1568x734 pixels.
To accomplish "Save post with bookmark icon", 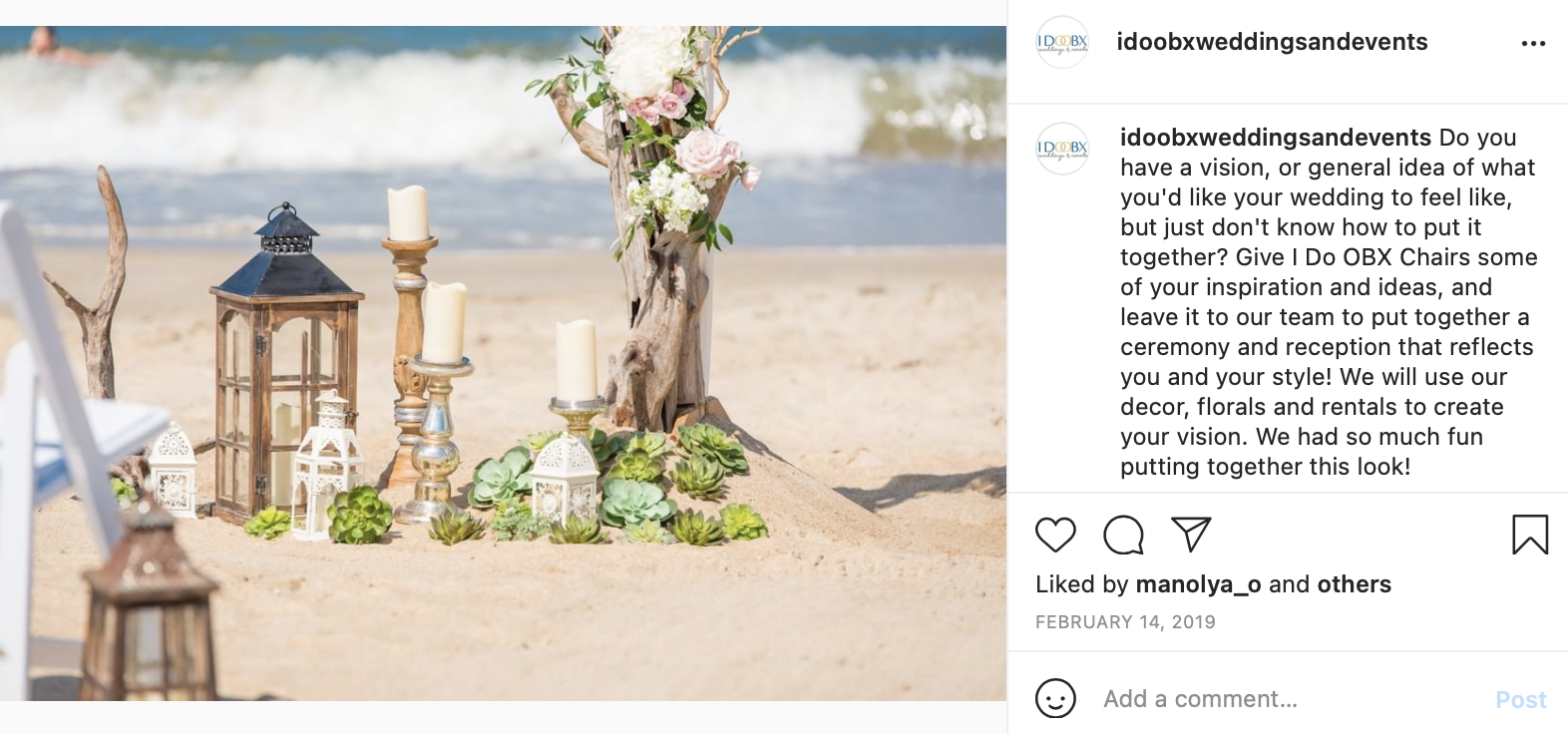I will coord(1530,535).
